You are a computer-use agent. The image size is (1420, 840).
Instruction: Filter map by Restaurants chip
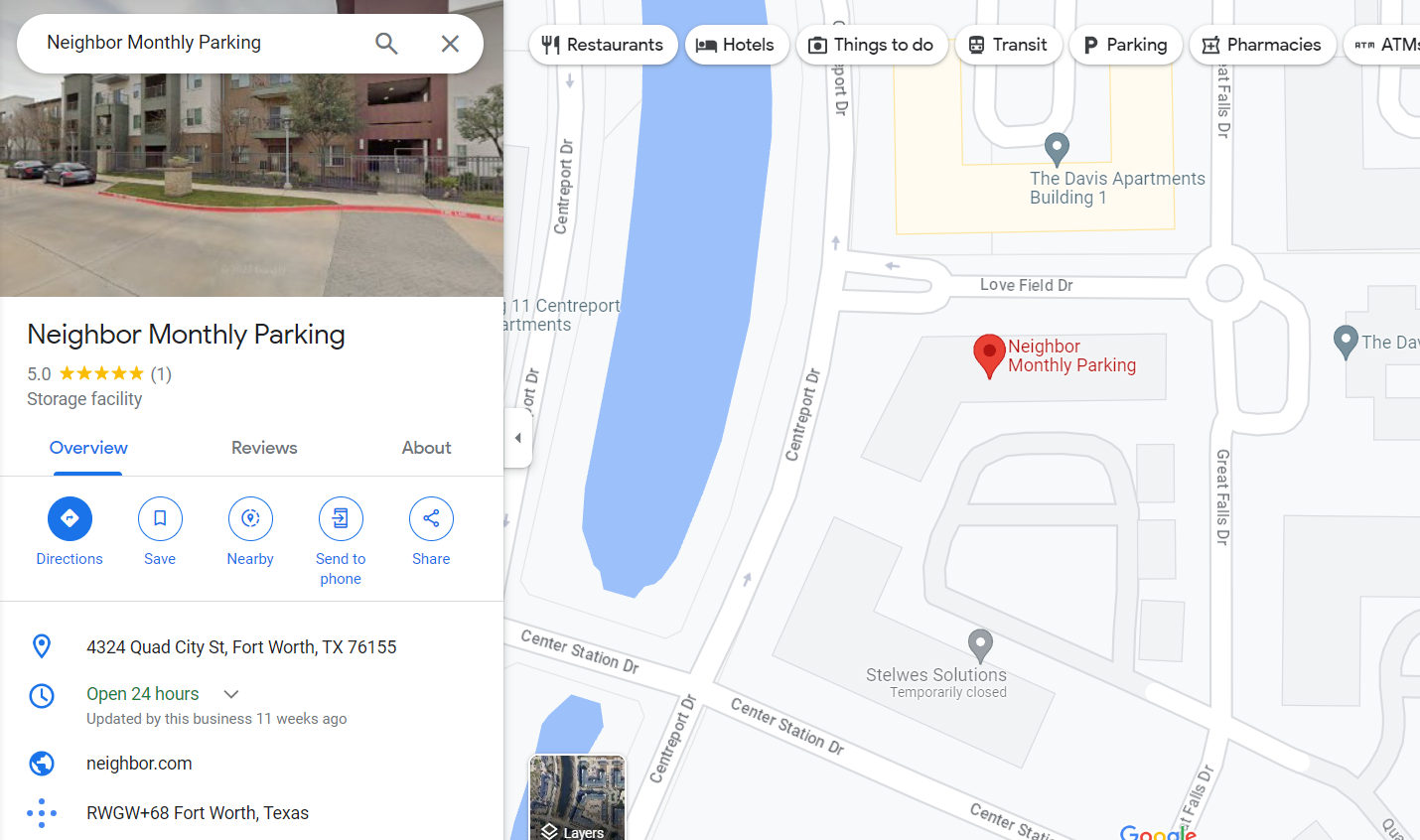tap(604, 45)
